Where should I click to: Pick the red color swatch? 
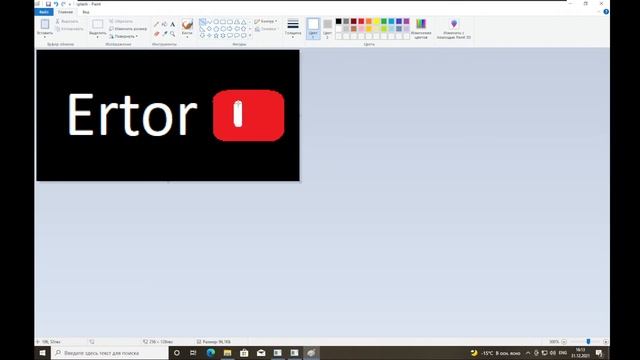tap(361, 21)
